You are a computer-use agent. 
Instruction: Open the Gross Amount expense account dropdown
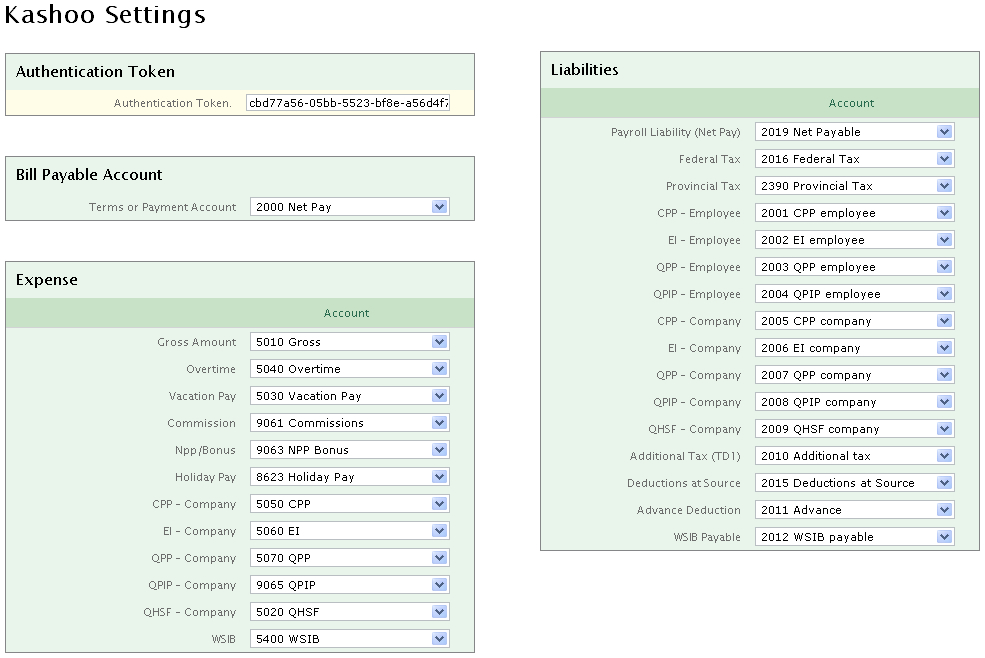coord(349,342)
